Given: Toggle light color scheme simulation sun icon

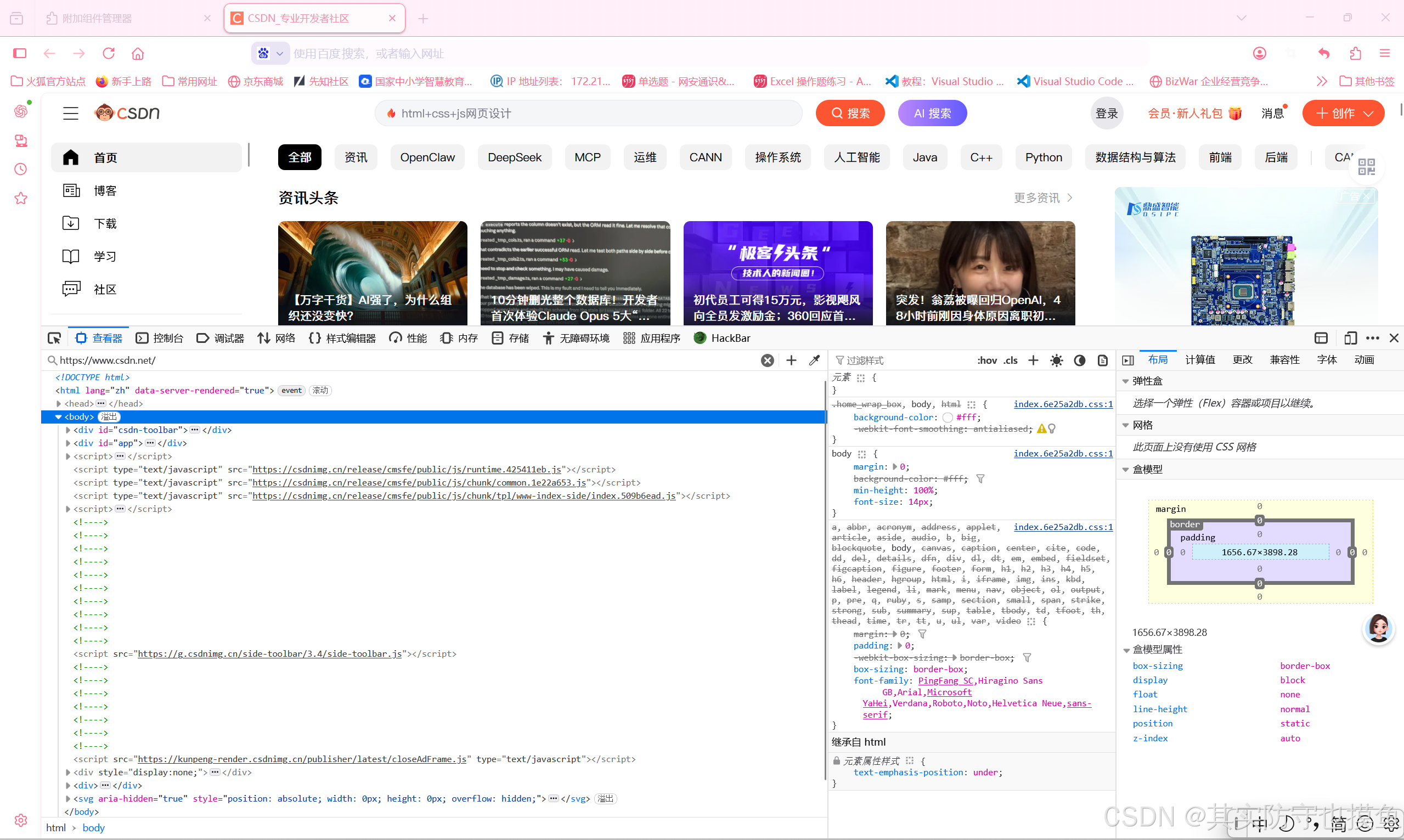Looking at the screenshot, I should [1057, 360].
